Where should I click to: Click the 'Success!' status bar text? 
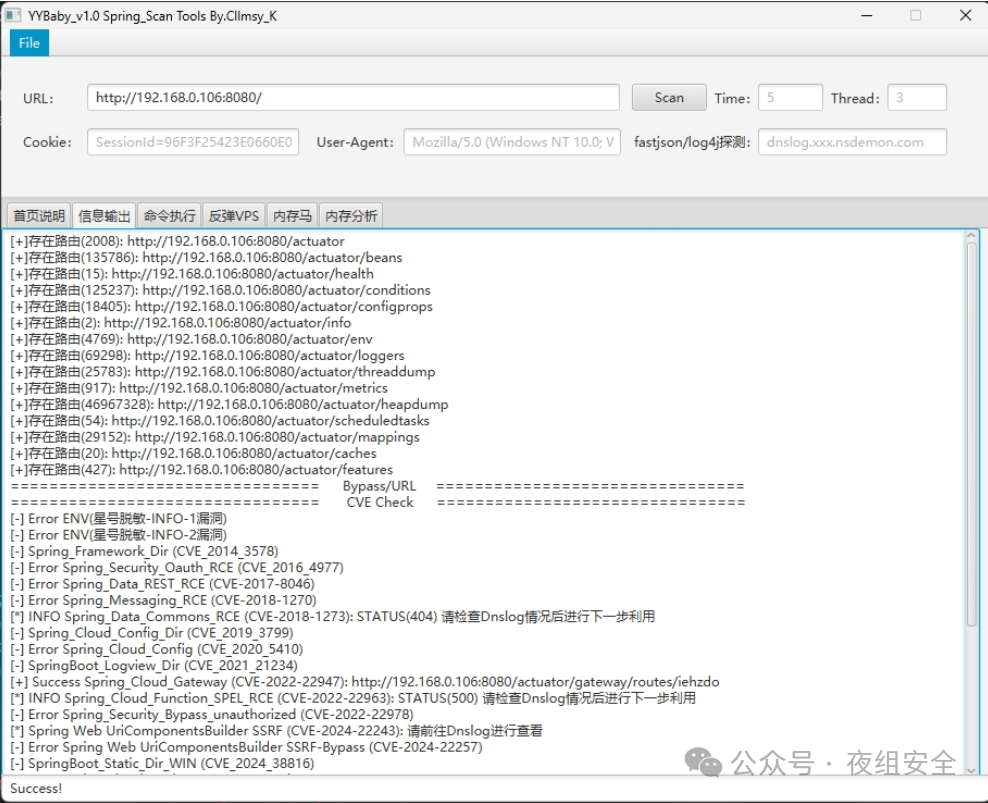[x=36, y=789]
